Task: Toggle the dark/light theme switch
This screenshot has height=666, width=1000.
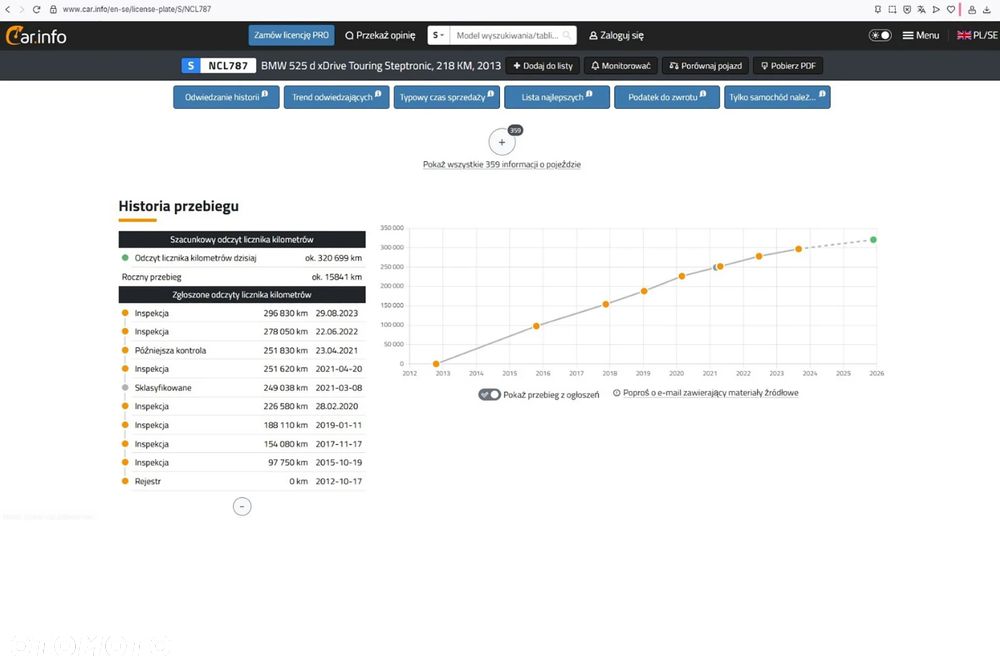Action: point(880,35)
